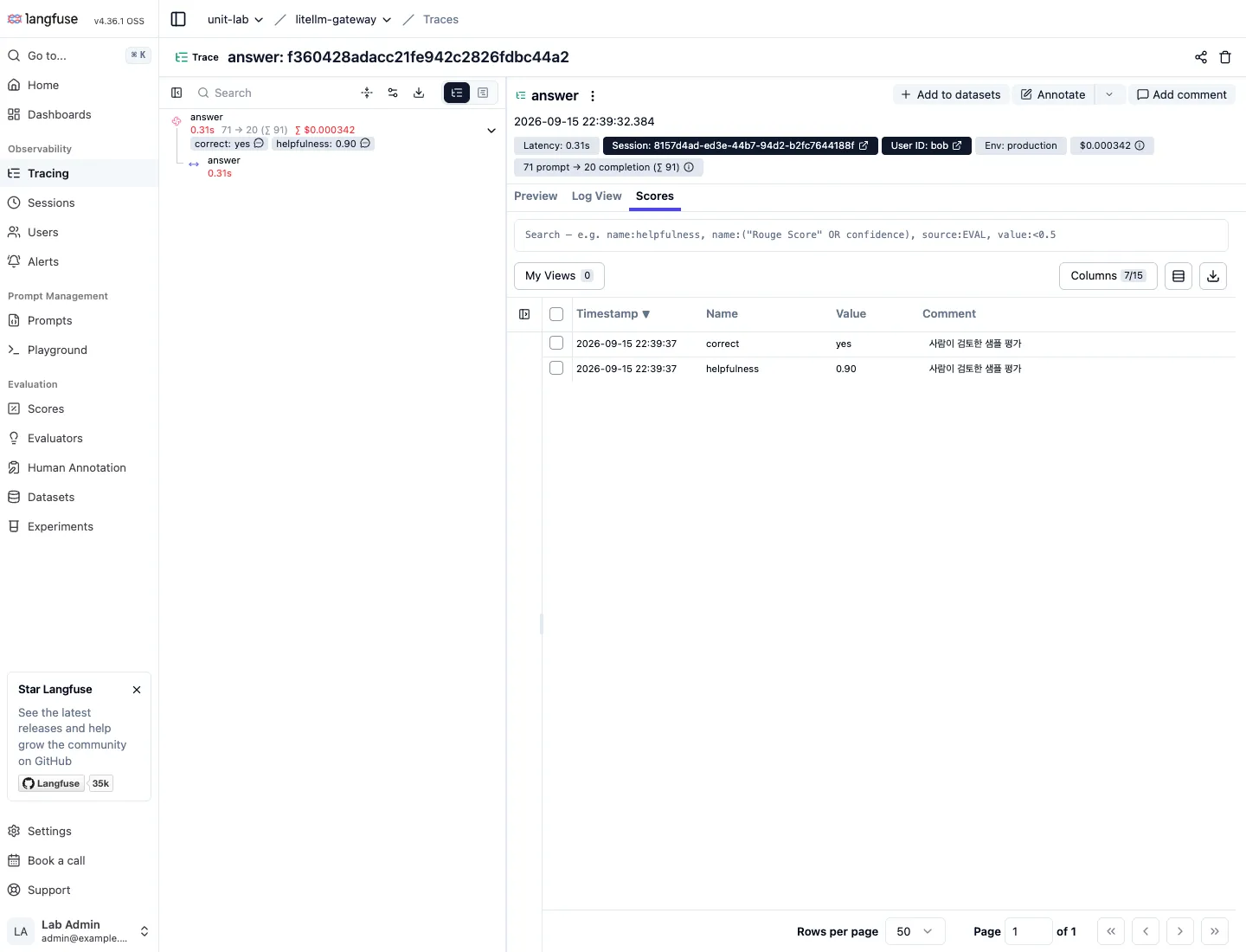The height and width of the screenshot is (952, 1246).
Task: Close the Star Langfuse card
Action: pos(137,690)
